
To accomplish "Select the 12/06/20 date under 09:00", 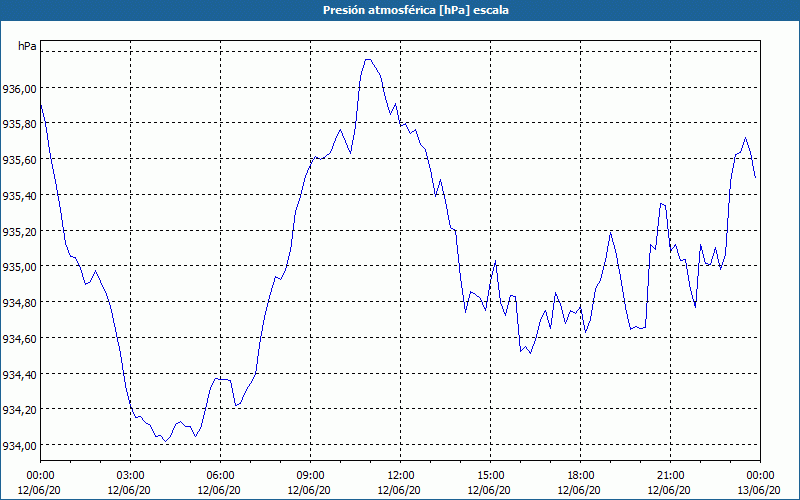I will [309, 490].
